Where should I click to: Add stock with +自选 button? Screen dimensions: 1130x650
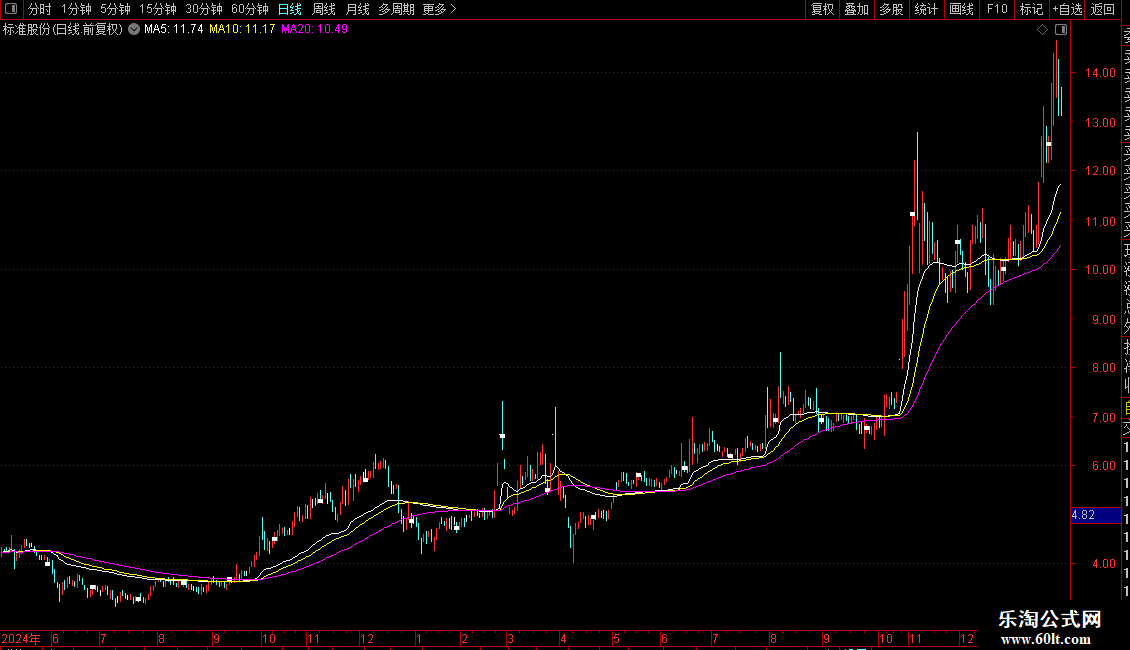[1068, 9]
